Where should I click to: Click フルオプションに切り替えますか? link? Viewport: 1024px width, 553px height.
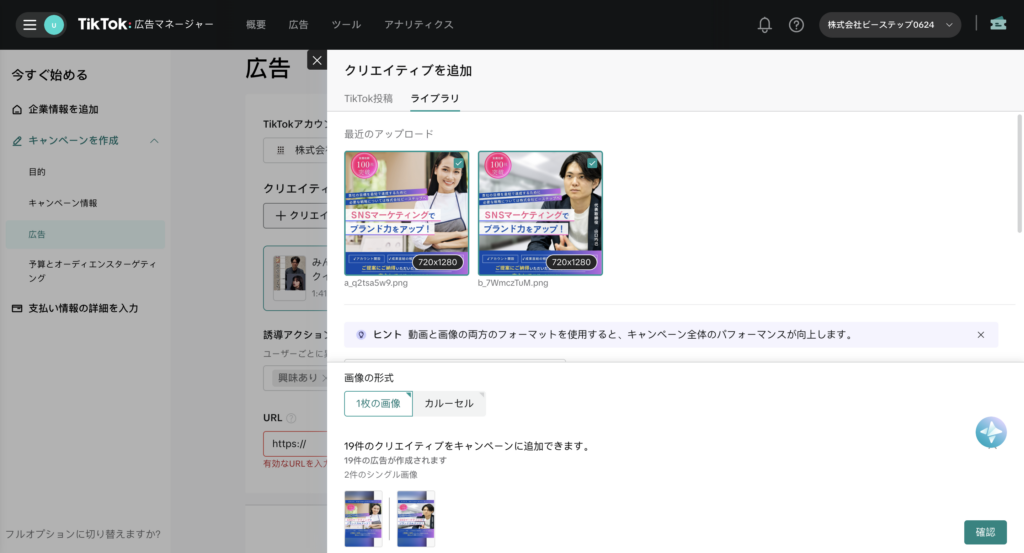(83, 534)
